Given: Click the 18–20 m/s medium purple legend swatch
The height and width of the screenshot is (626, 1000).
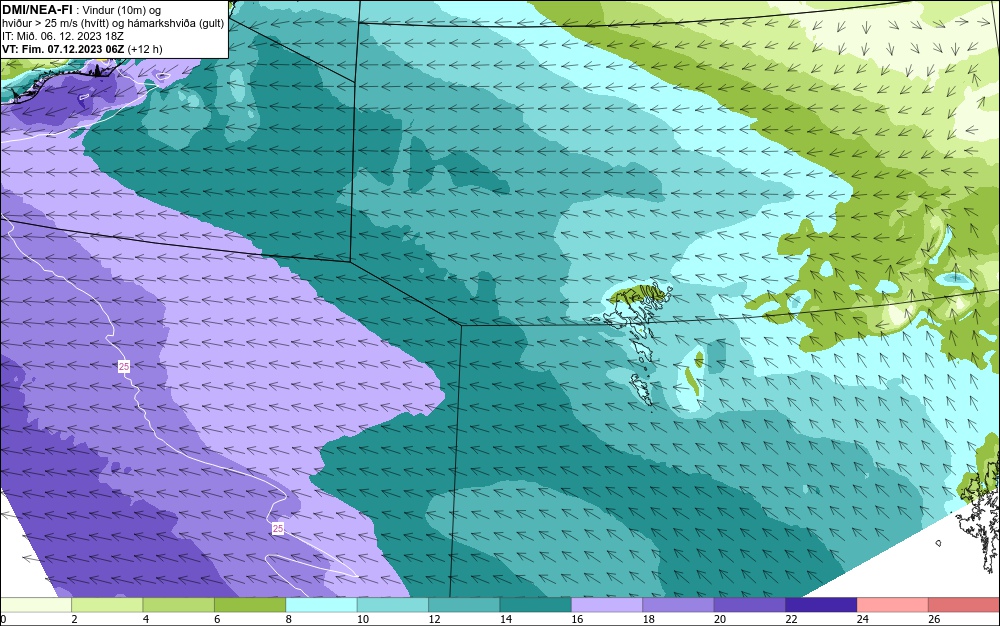Looking at the screenshot, I should pyautogui.click(x=679, y=605).
